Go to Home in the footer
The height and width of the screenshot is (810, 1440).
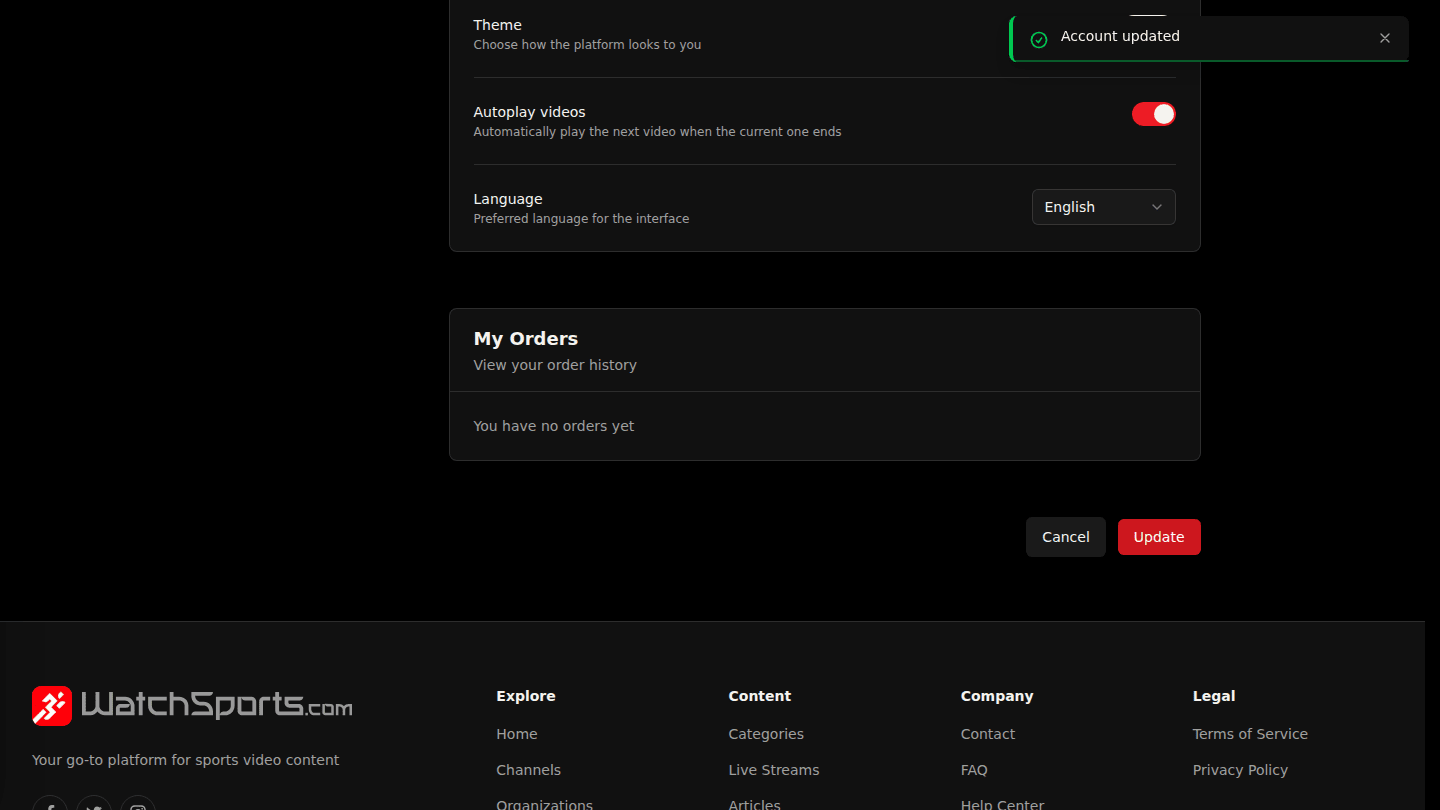pyautogui.click(x=517, y=734)
